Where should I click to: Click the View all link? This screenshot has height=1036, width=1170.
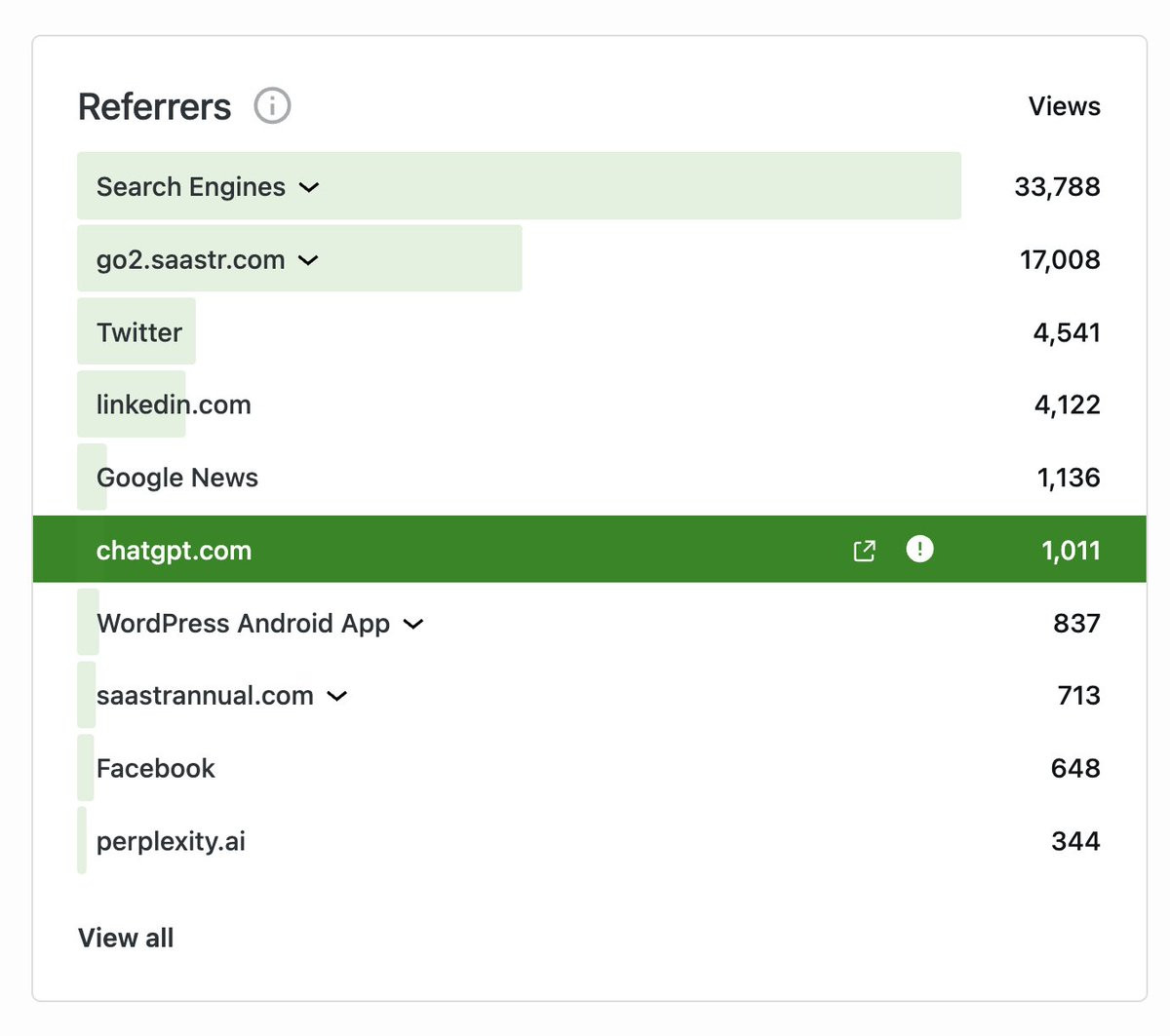(126, 938)
